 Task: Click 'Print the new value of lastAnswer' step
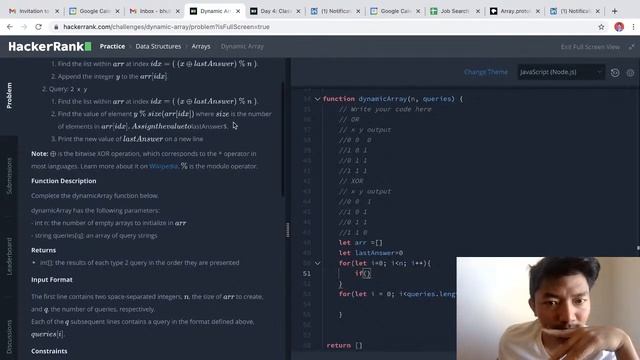127,139
